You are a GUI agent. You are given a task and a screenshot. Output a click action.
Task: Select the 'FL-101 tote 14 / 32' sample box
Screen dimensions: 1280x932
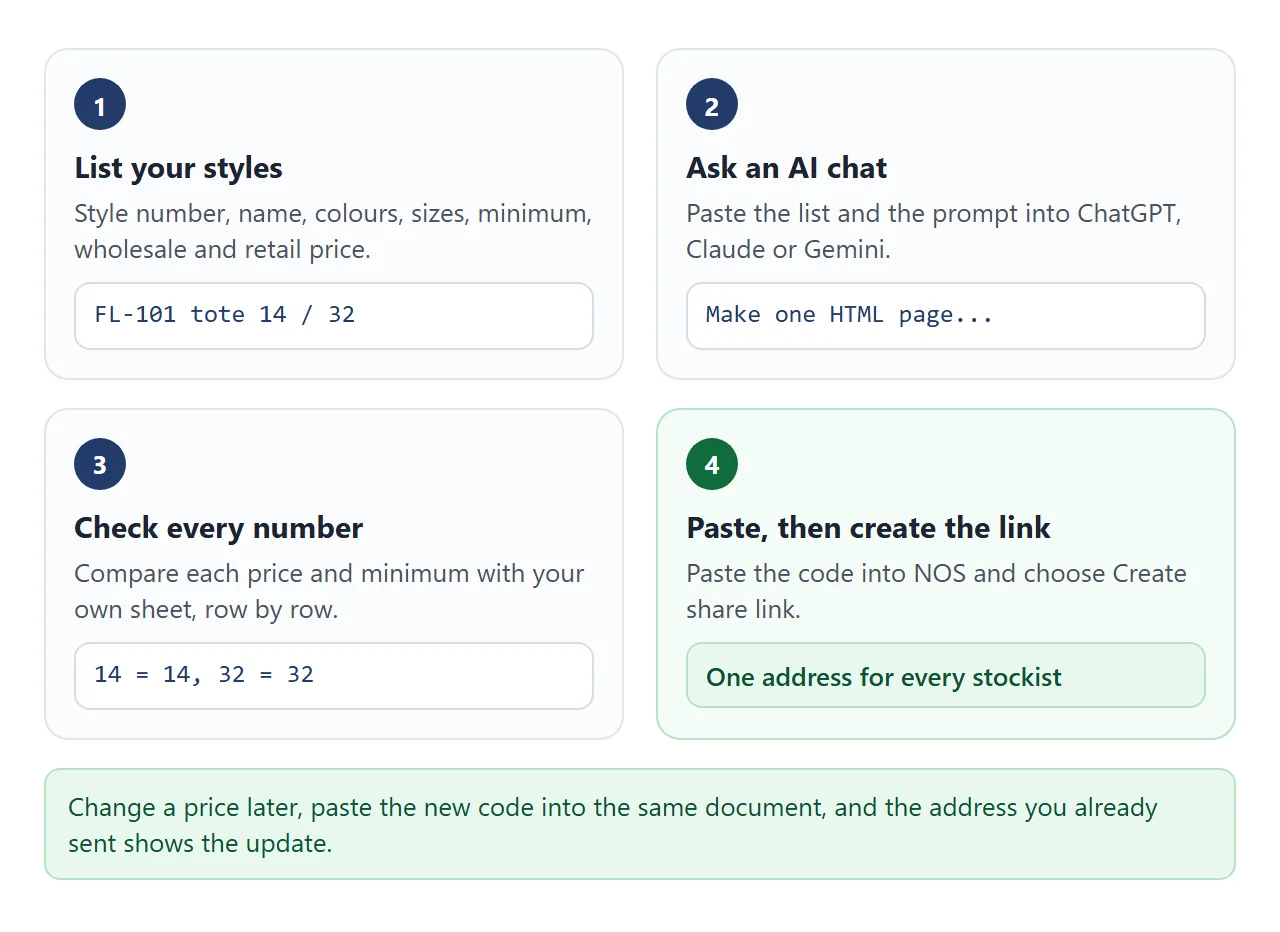tap(334, 316)
